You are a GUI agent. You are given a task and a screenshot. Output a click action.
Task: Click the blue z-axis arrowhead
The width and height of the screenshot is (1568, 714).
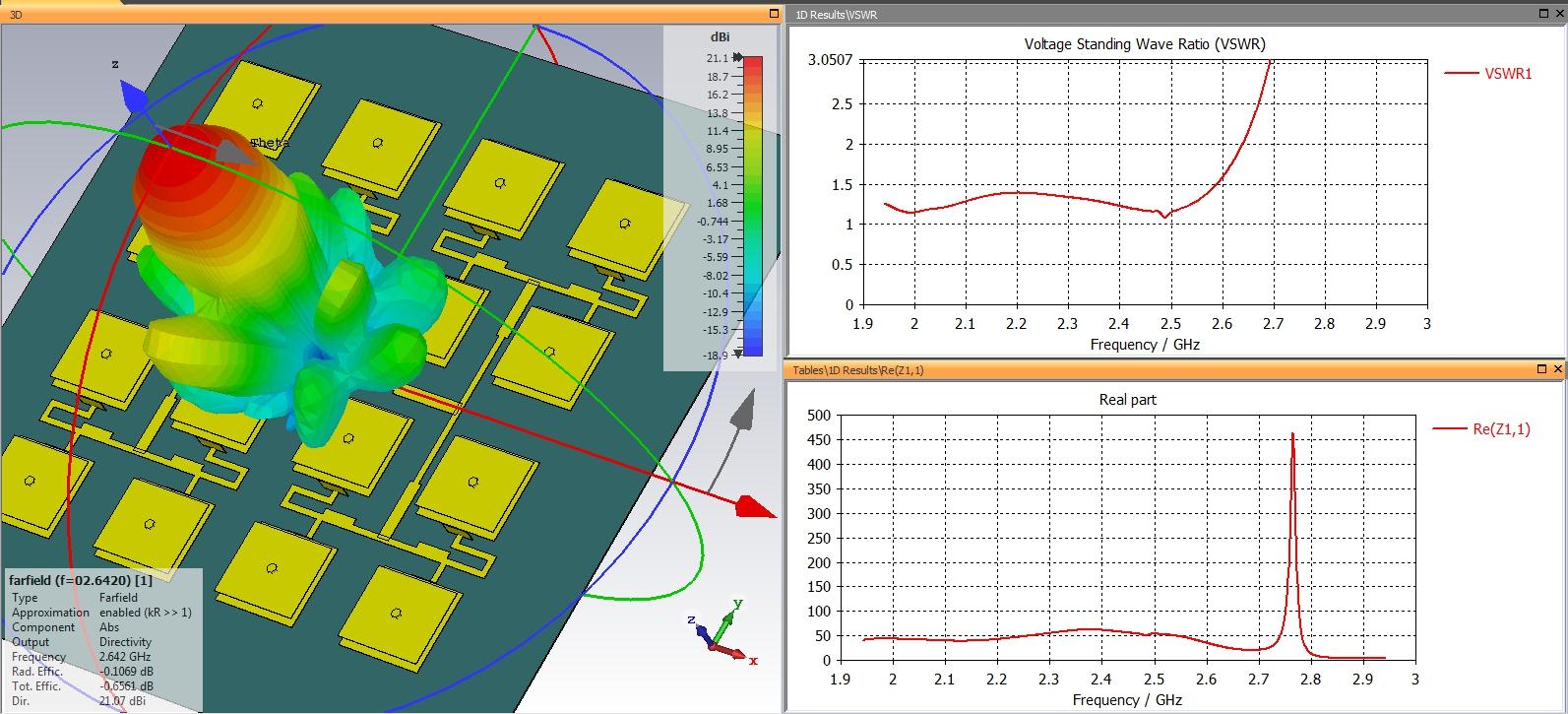133,96
